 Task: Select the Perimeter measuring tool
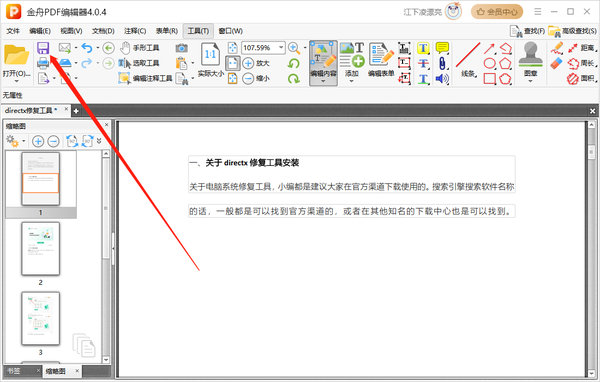(582, 63)
